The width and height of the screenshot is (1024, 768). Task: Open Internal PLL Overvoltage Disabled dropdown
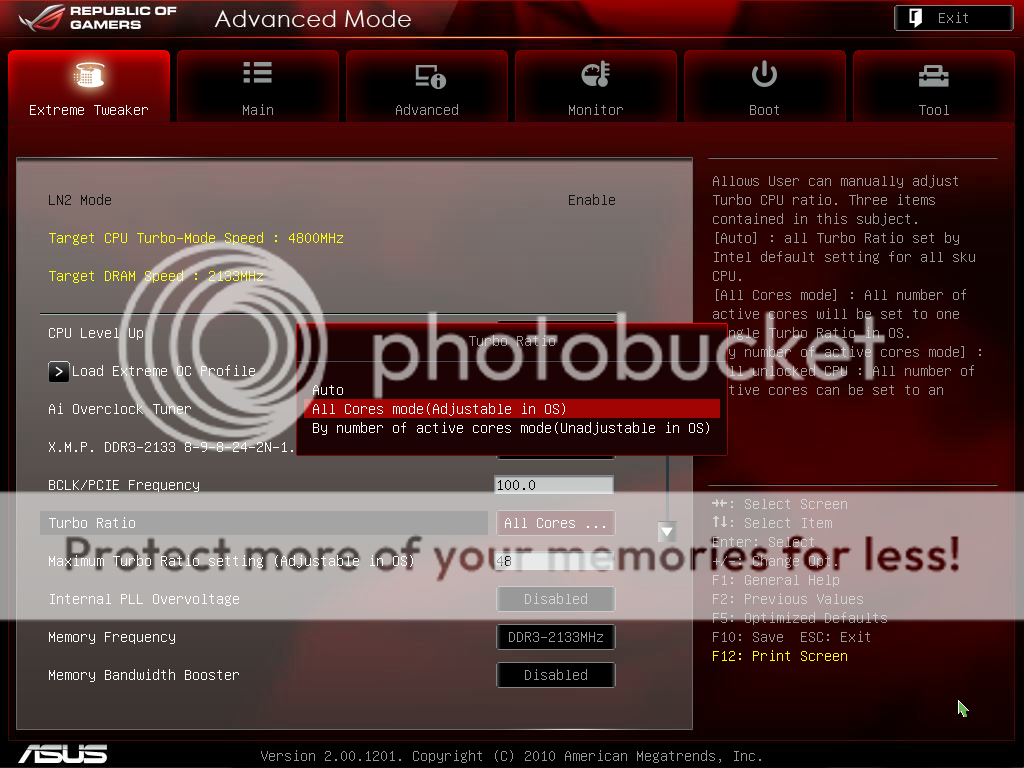pyautogui.click(x=556, y=599)
